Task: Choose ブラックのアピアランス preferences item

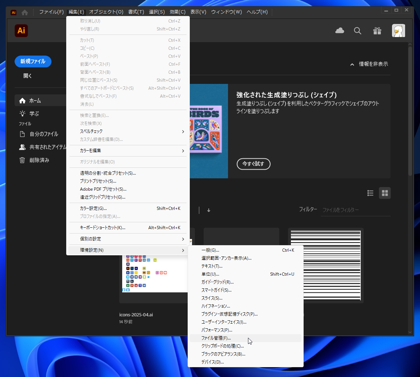Action: click(246, 354)
